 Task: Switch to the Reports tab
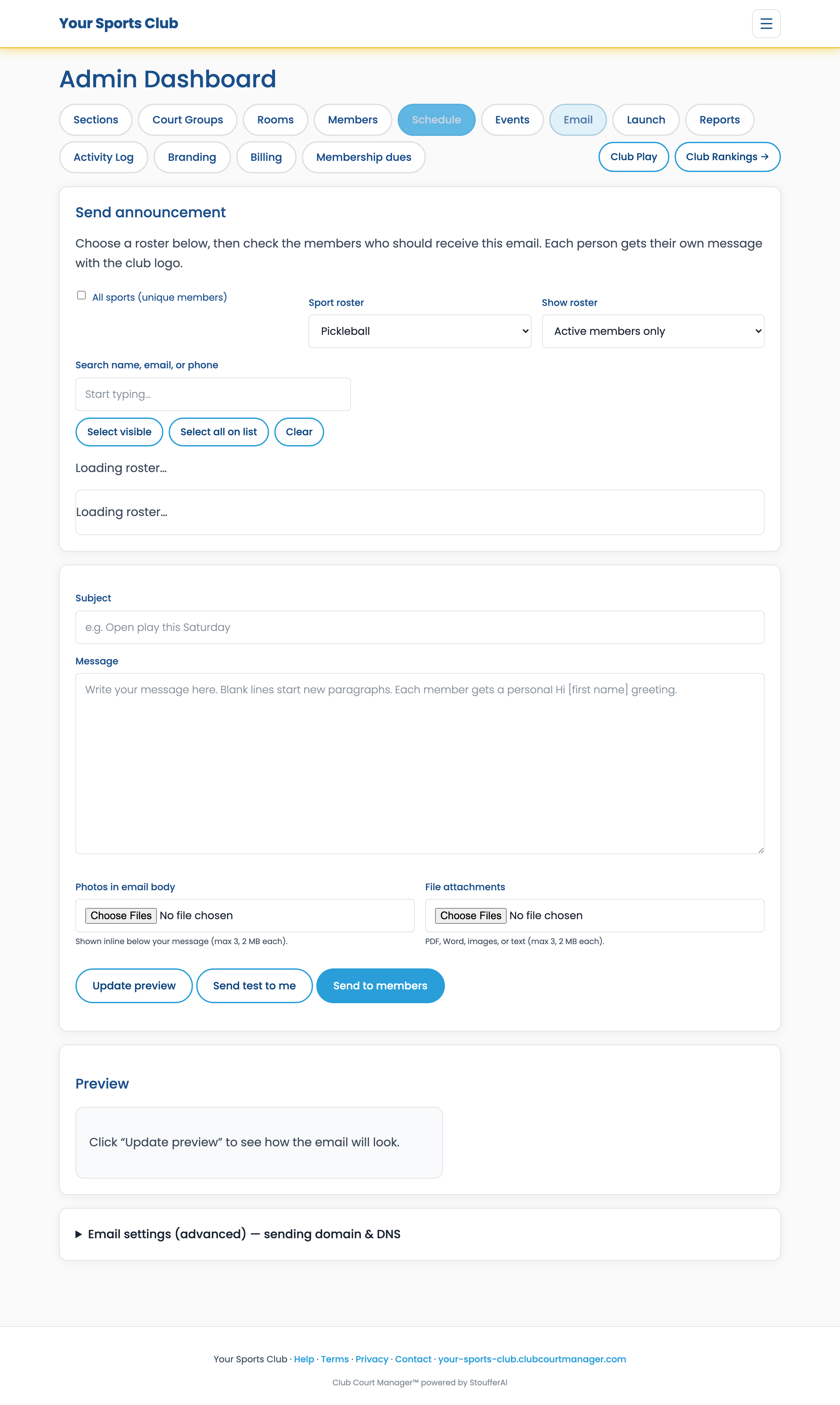point(720,119)
